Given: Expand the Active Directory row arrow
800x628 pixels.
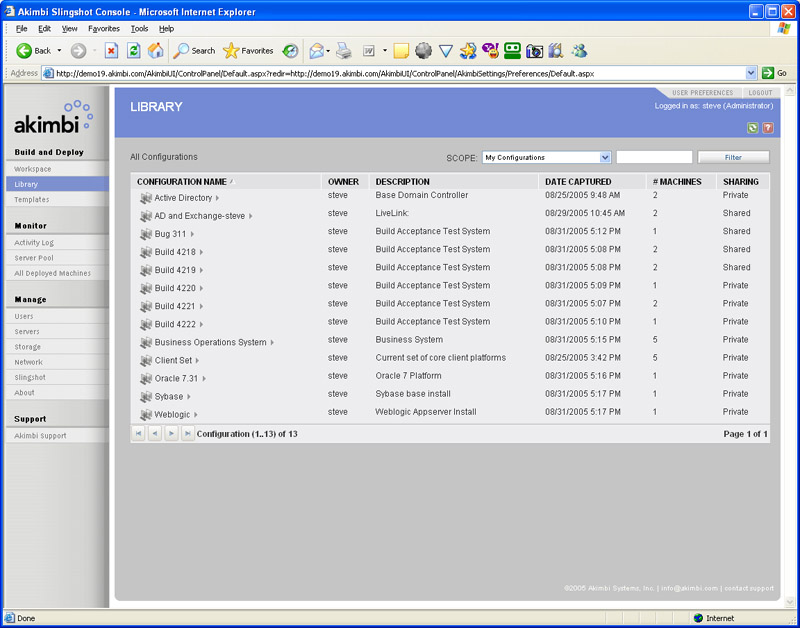Looking at the screenshot, I should (217, 198).
